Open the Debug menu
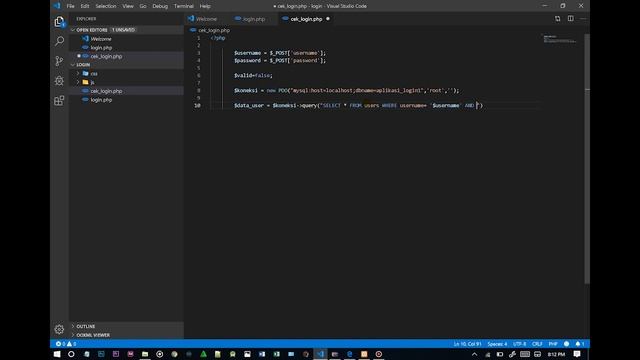The height and width of the screenshot is (360, 640). coord(160,6)
